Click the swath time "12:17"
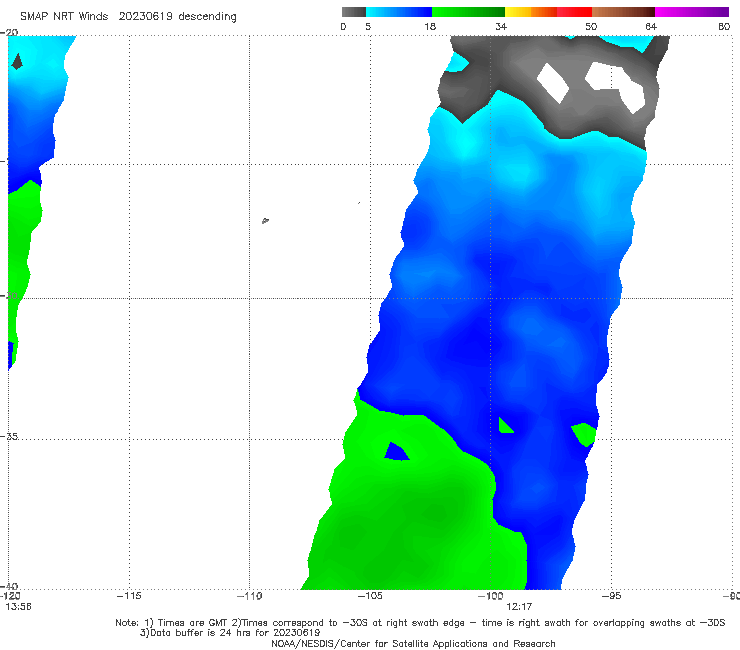 click(x=519, y=607)
